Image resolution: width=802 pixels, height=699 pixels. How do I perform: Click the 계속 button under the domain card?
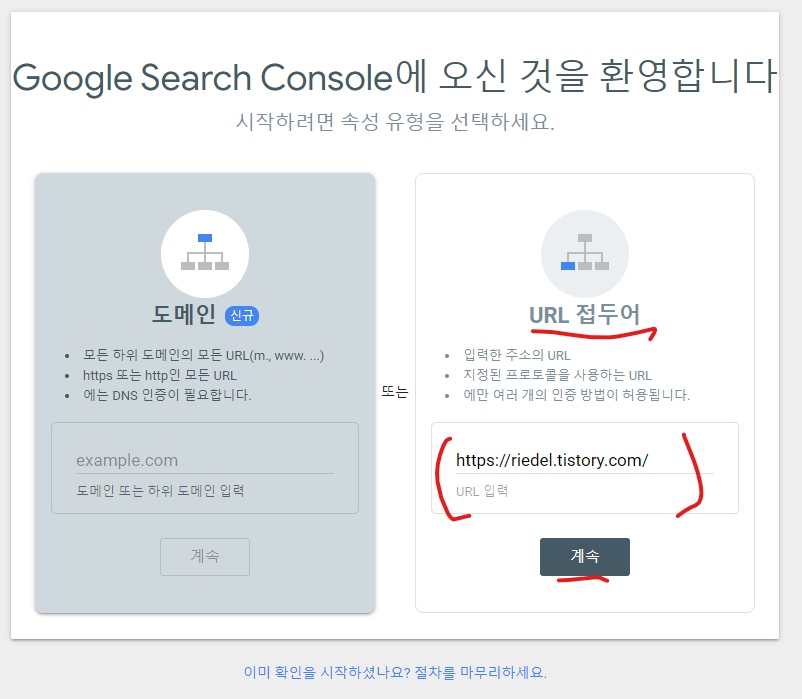tap(205, 556)
